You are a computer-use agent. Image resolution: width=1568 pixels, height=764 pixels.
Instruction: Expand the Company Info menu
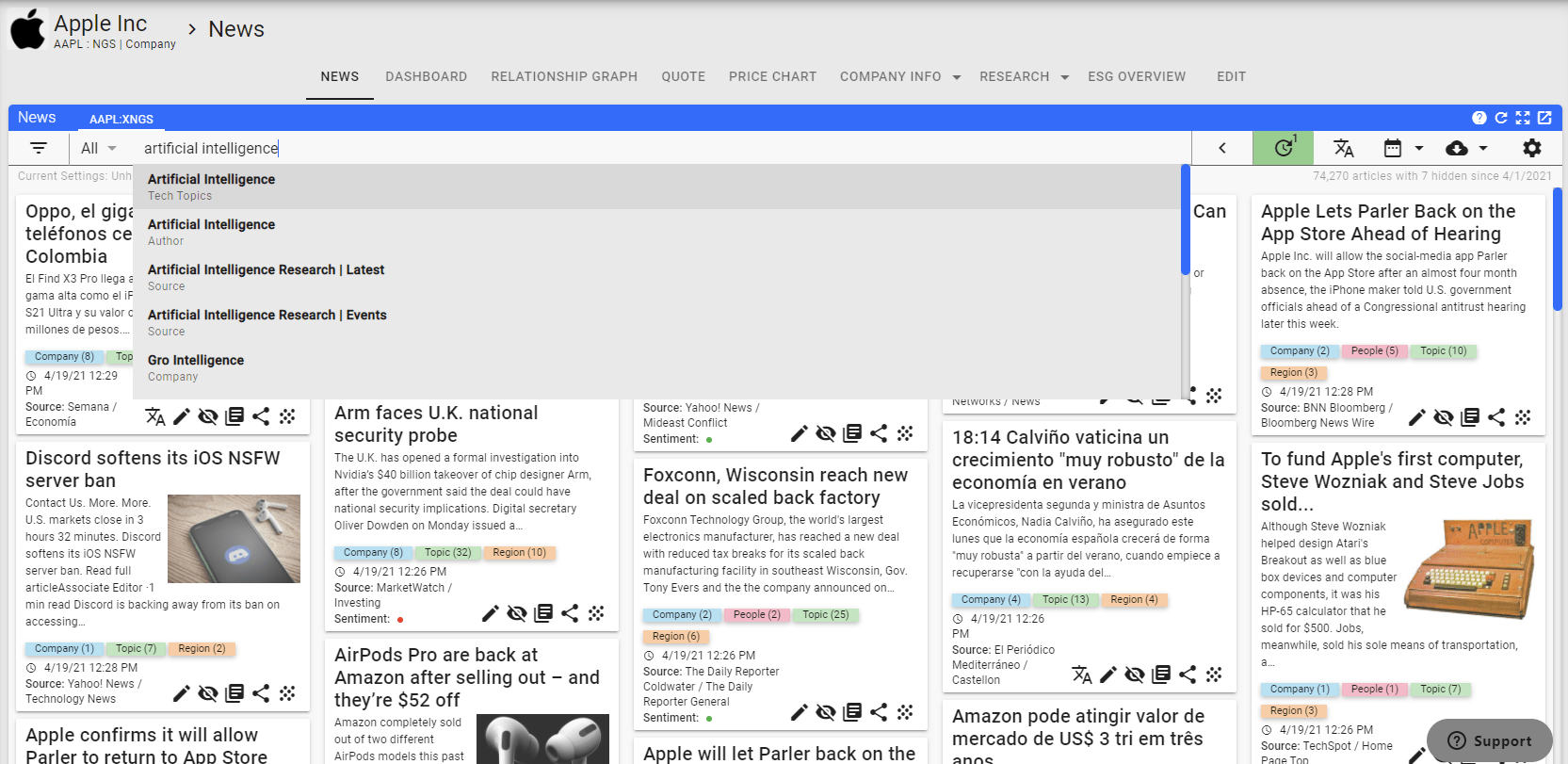pos(900,76)
